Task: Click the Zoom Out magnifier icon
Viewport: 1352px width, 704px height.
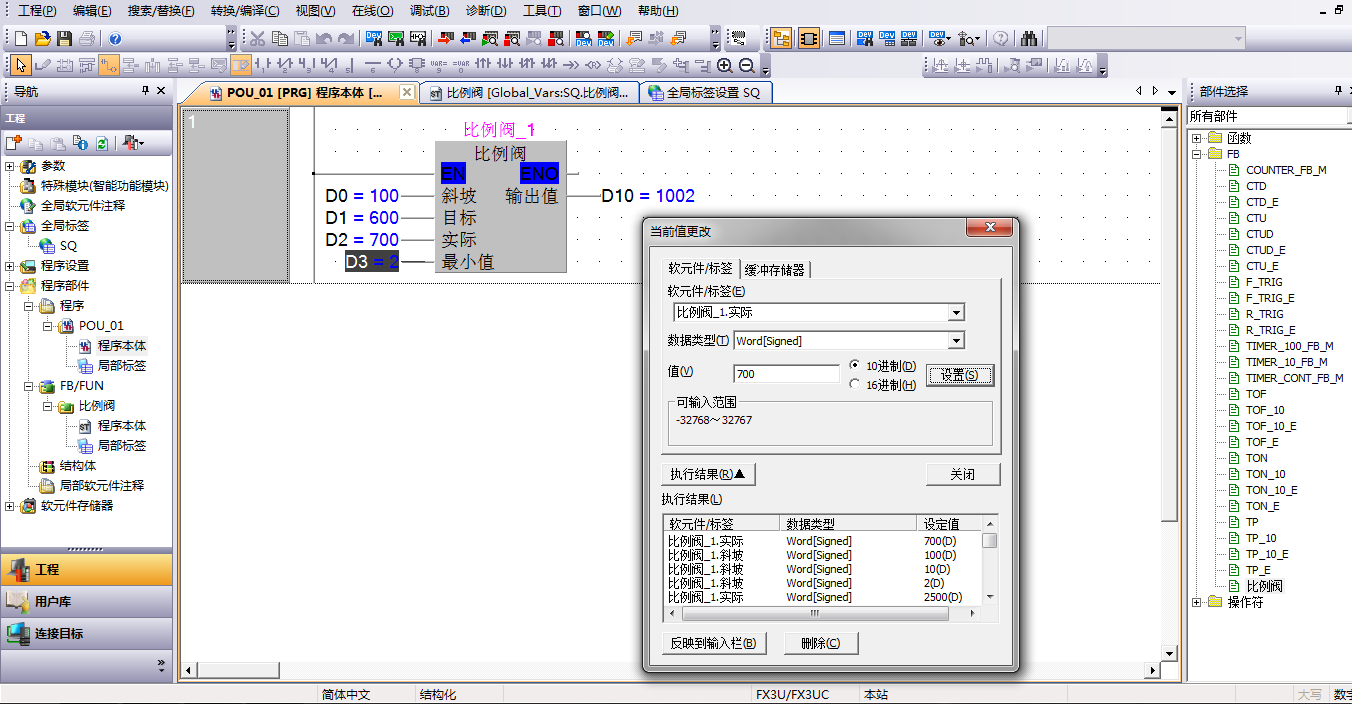Action: tap(746, 66)
